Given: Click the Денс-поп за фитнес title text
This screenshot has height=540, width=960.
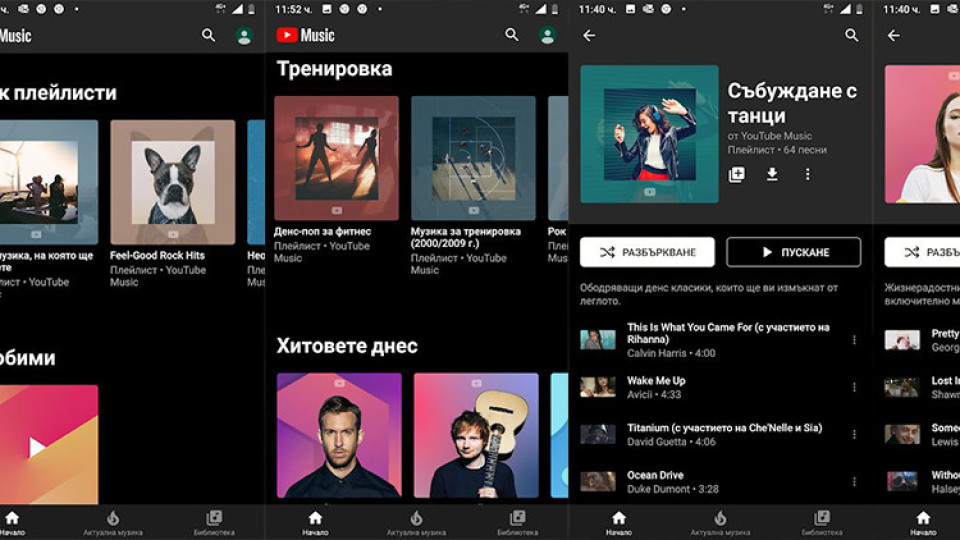Looking at the screenshot, I should (323, 231).
